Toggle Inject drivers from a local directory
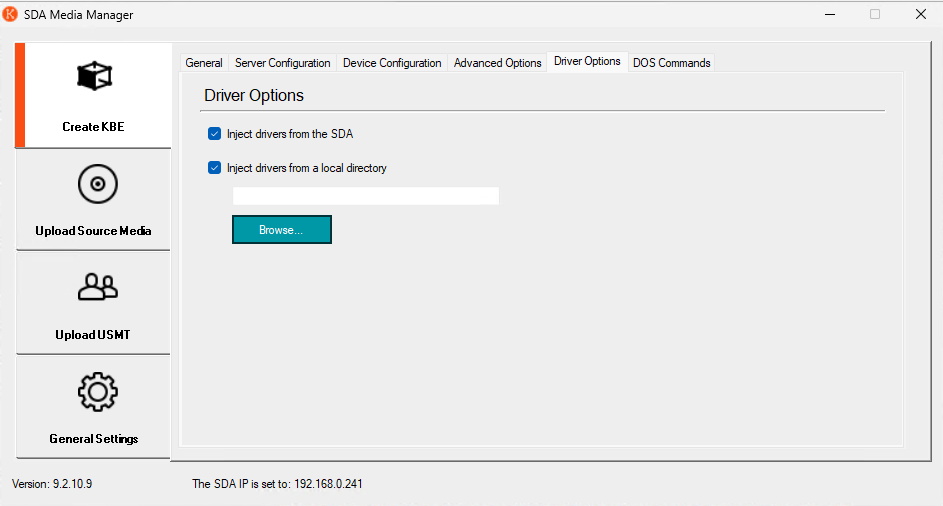This screenshot has height=506, width=943. click(214, 168)
